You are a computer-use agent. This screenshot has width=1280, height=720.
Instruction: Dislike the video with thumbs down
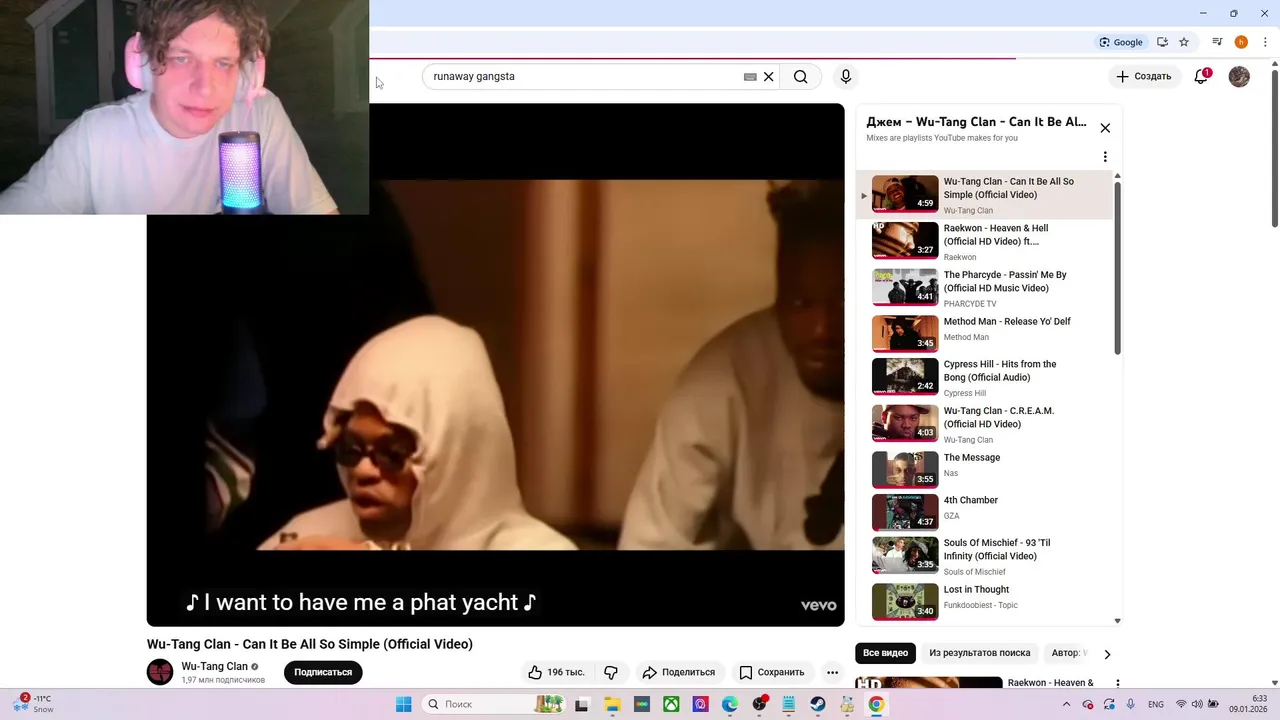611,673
